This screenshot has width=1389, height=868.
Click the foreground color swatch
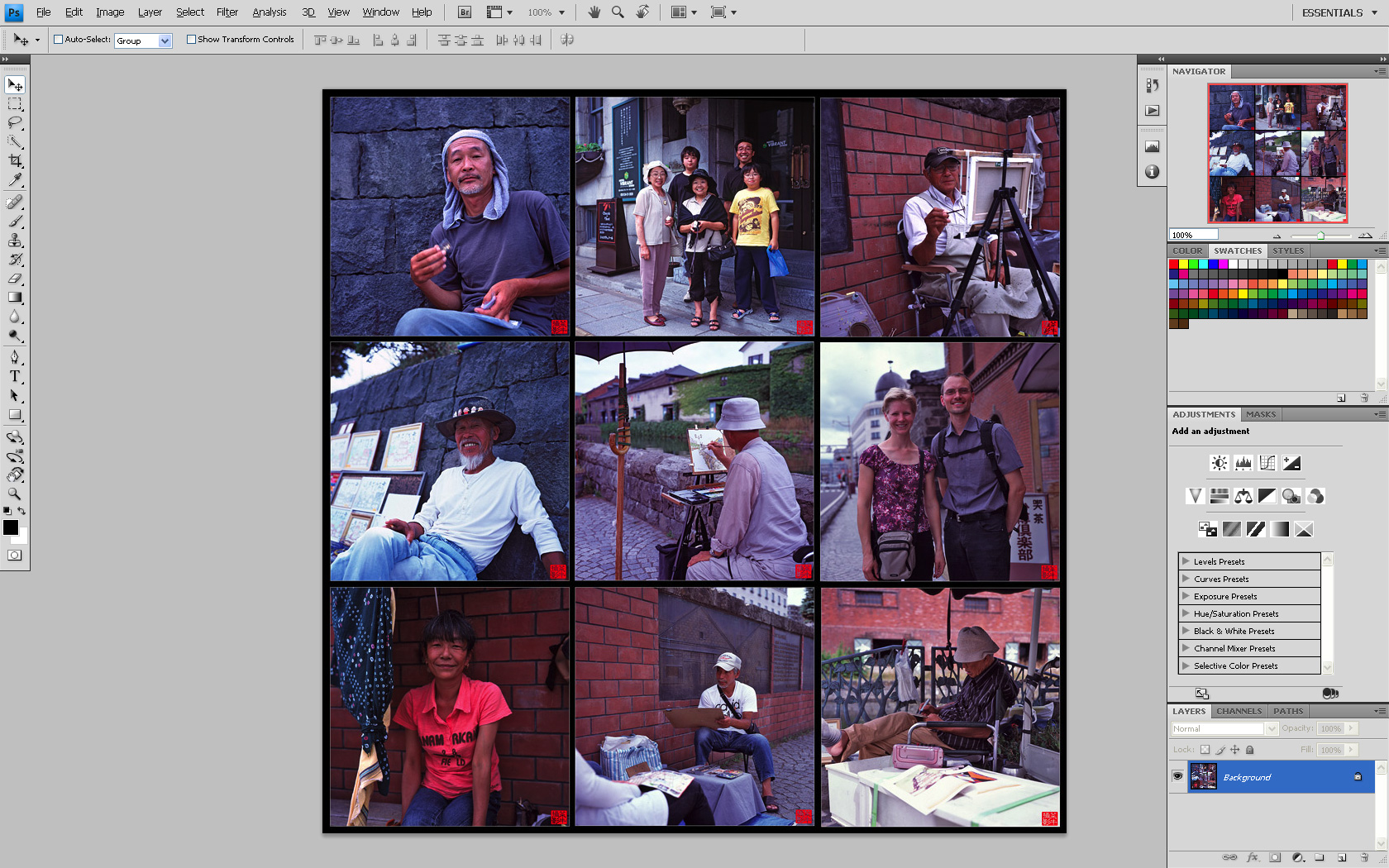(10, 527)
